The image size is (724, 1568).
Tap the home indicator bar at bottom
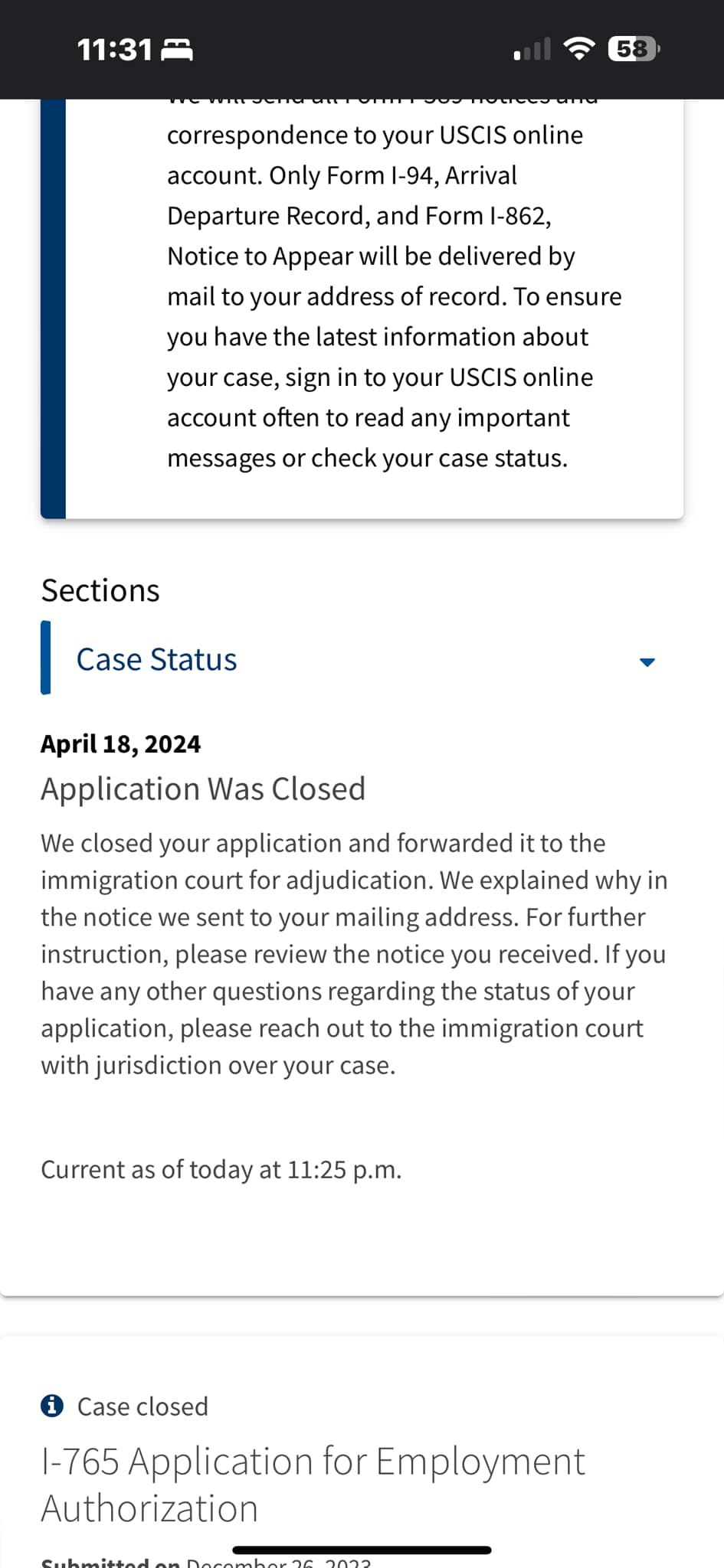tap(362, 1550)
